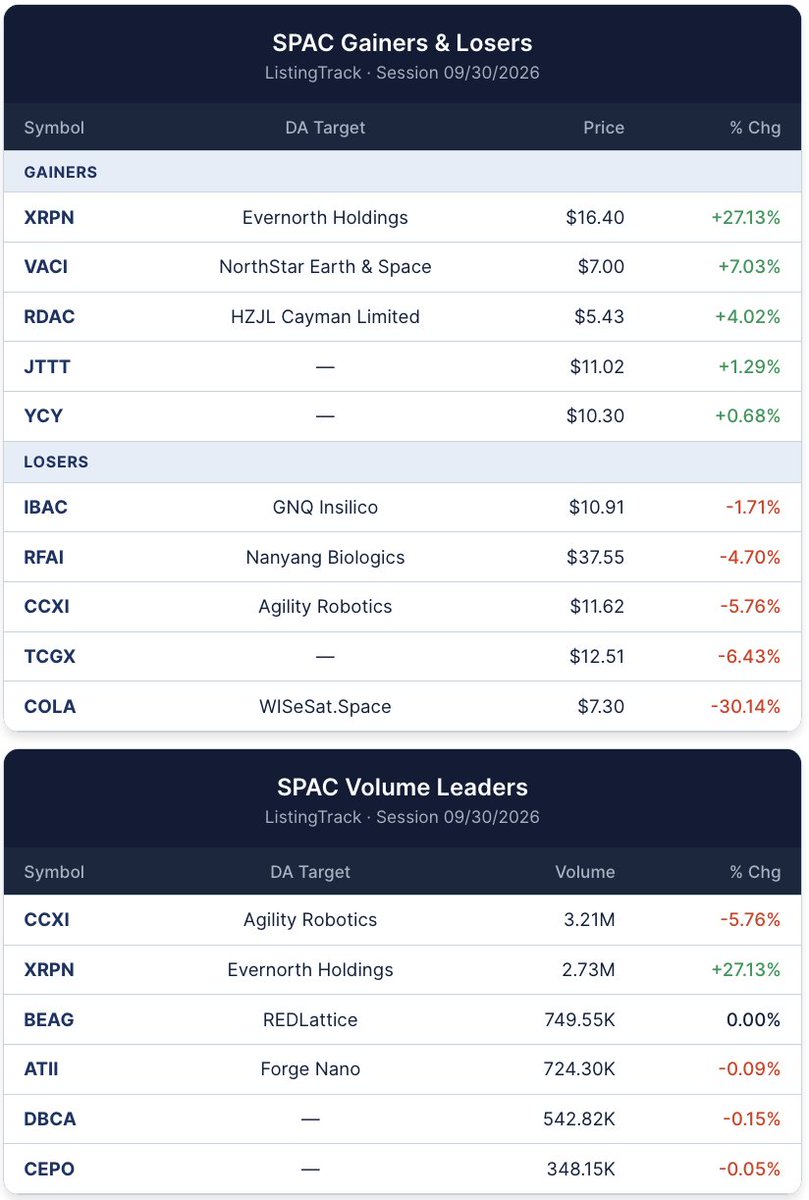Sort by Price column header
The height and width of the screenshot is (1200, 809).
point(604,128)
